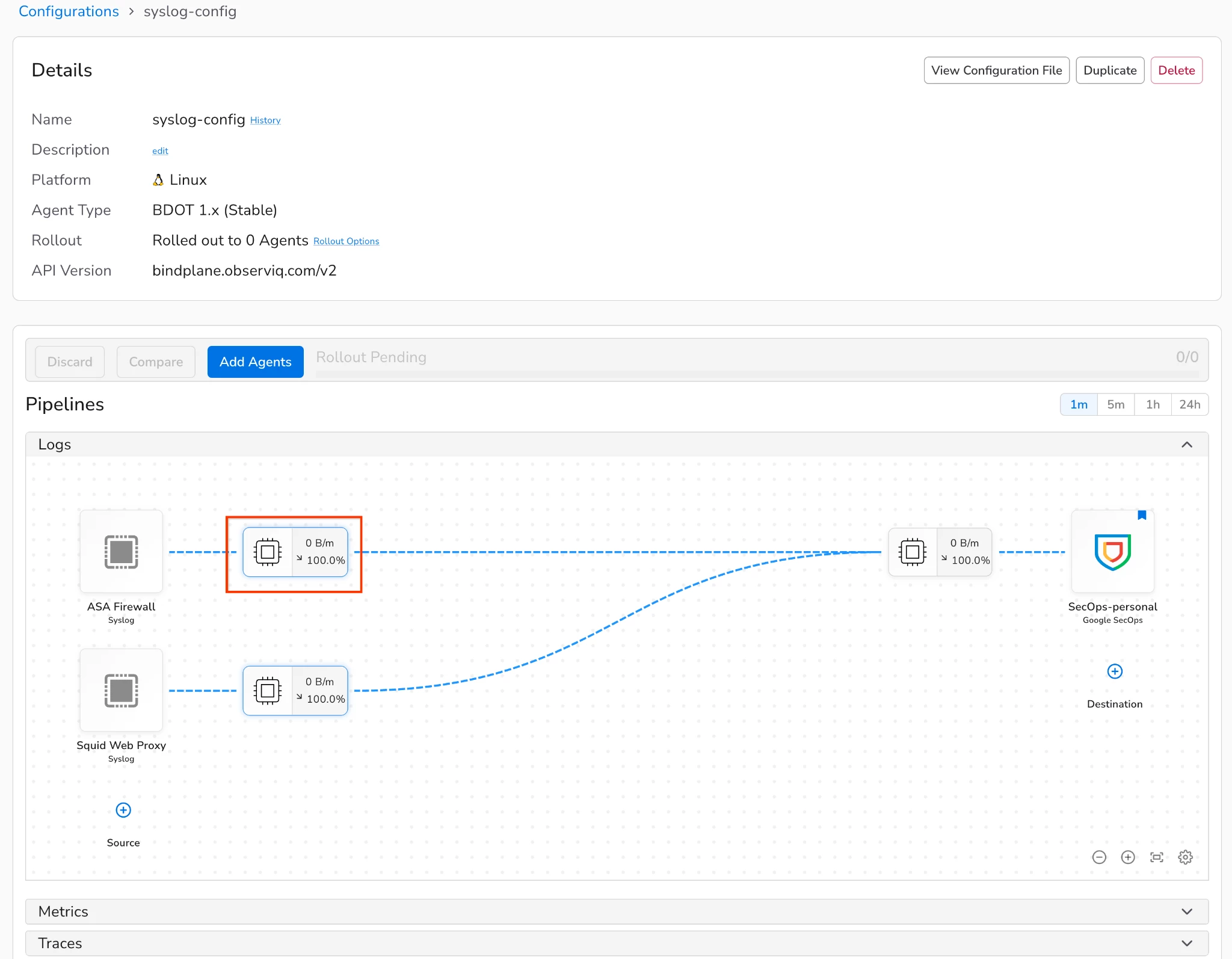Add a new Destination with plus icon
1232x959 pixels.
[x=1115, y=671]
